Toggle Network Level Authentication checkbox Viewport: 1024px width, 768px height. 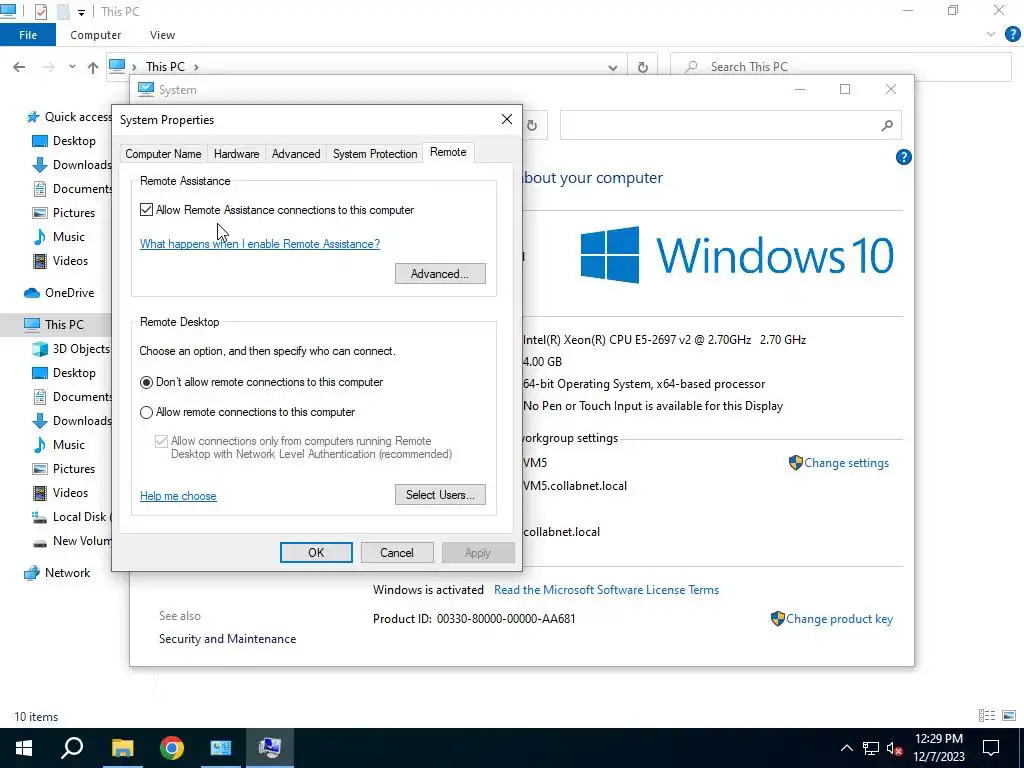pyautogui.click(x=161, y=441)
